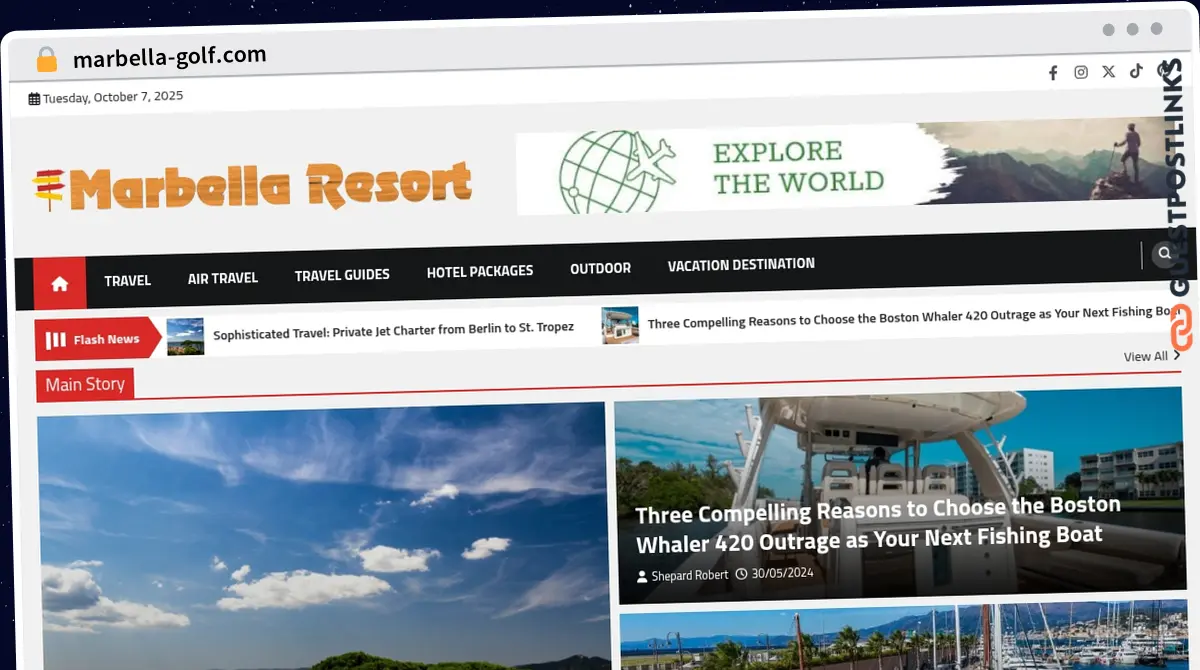Open the Travel menu item
The width and height of the screenshot is (1200, 670).
coord(128,281)
